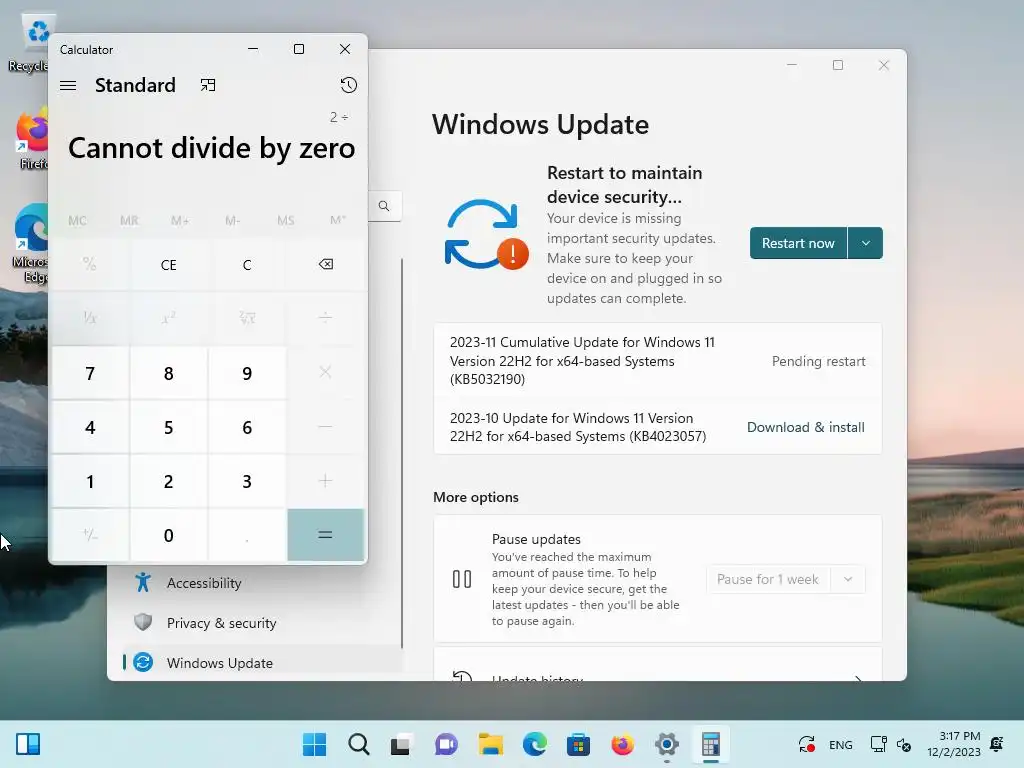
Task: Click digit 4 on Calculator keypad
Action: pos(90,427)
